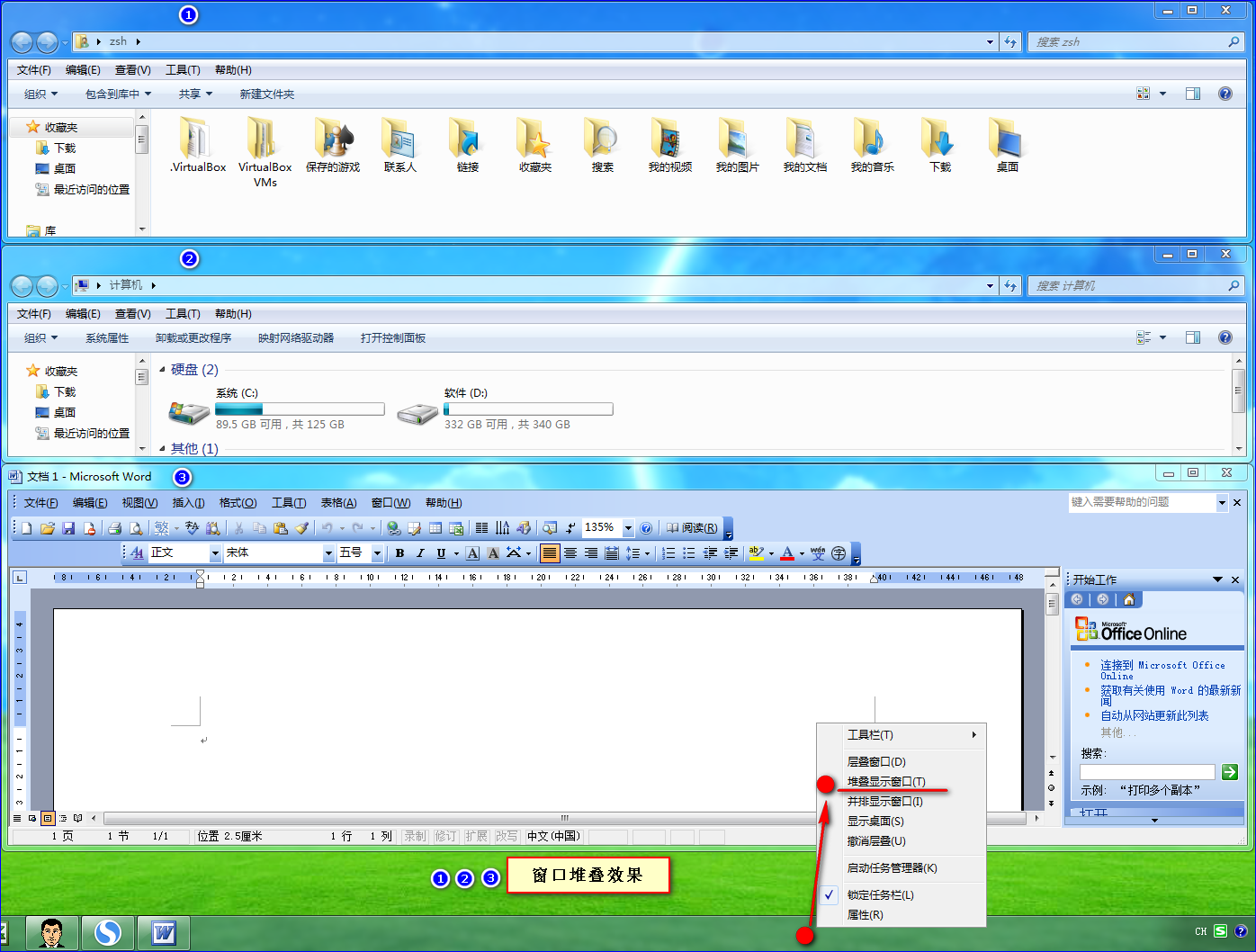Toggle Underline U button in Word

click(441, 552)
